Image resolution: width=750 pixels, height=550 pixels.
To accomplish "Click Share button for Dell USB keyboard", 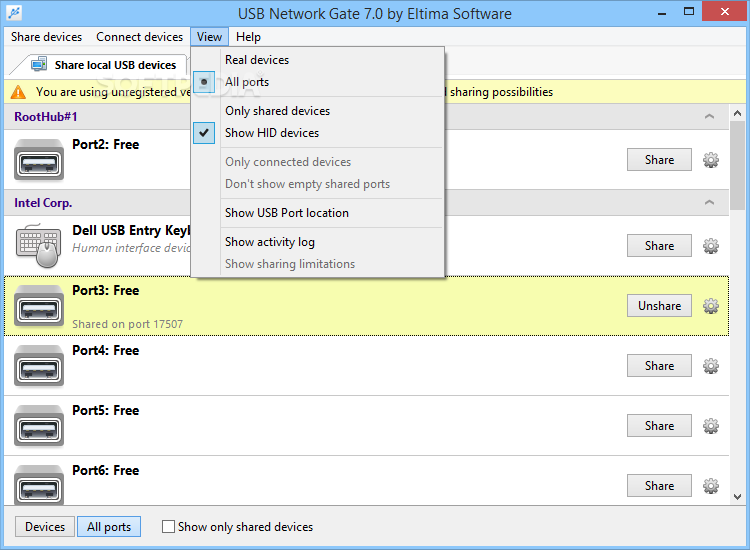I will pos(659,246).
